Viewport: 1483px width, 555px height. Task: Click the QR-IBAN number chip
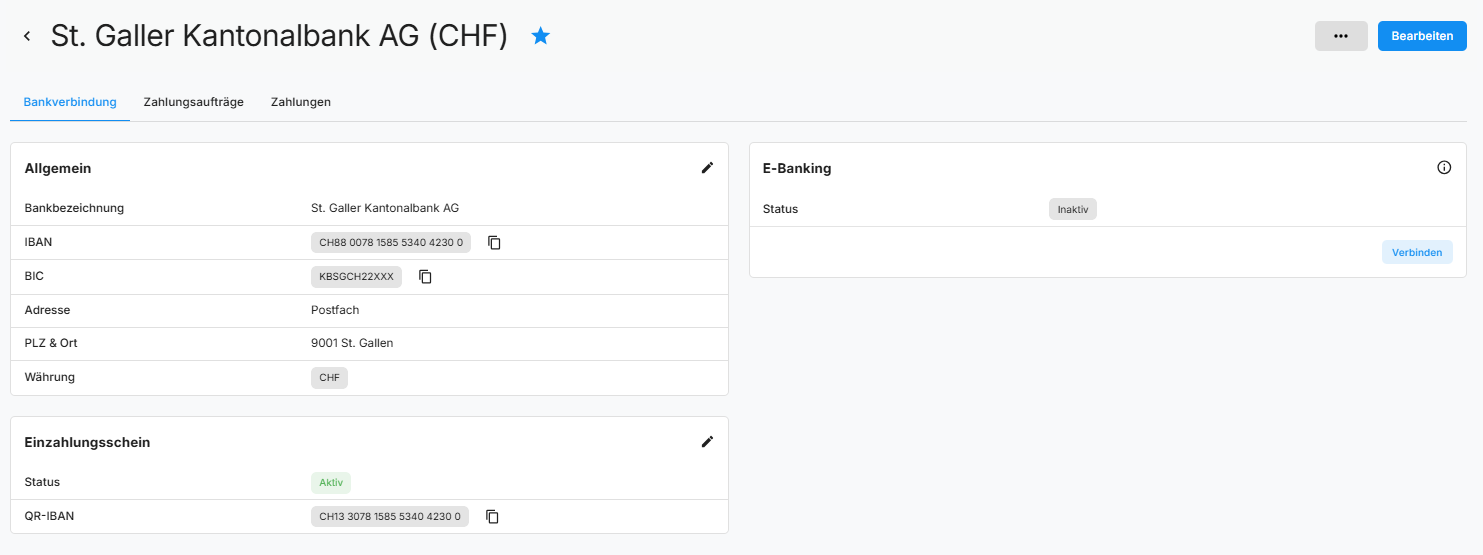(390, 516)
